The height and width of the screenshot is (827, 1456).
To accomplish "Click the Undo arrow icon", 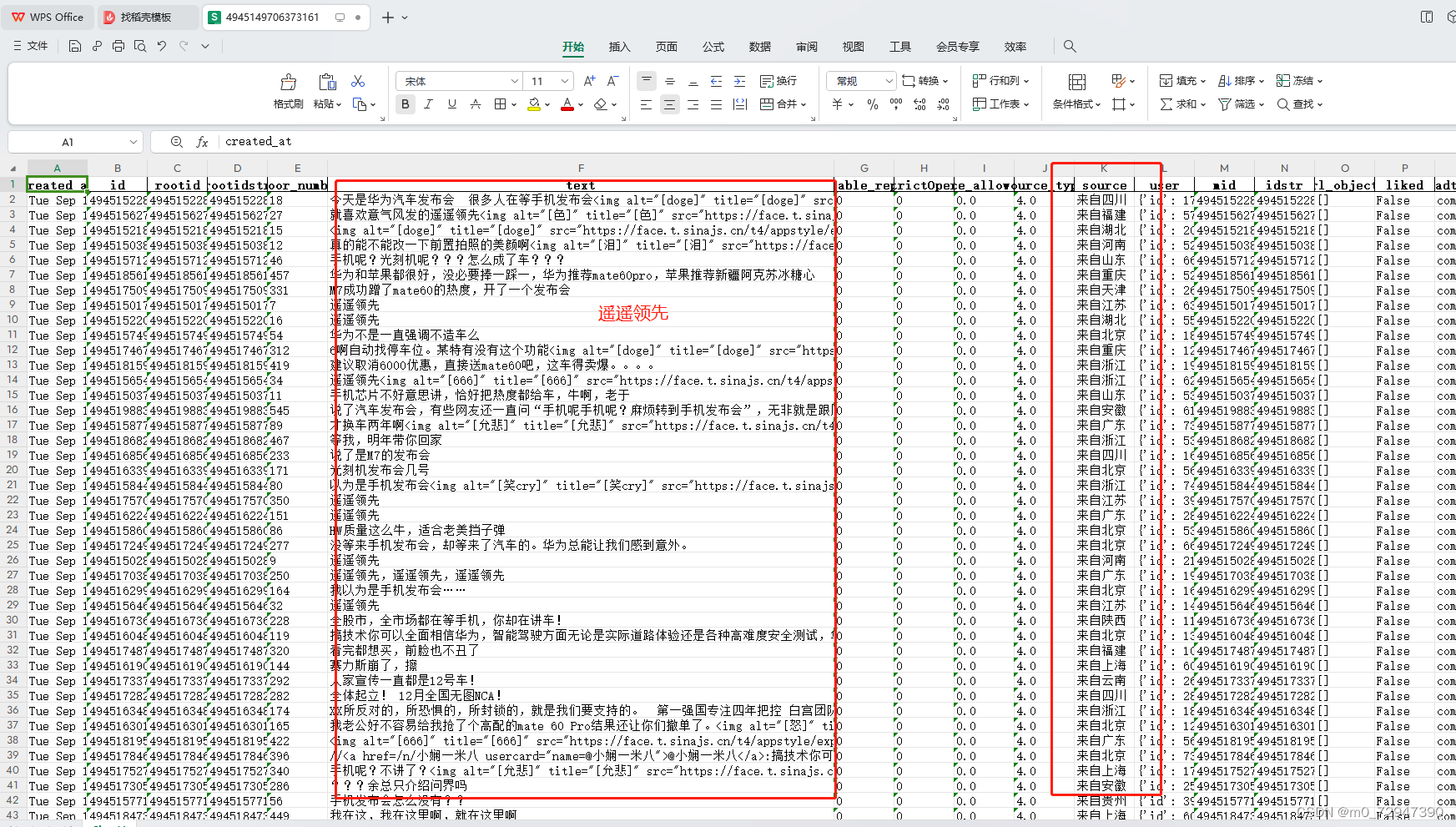I will tap(162, 46).
